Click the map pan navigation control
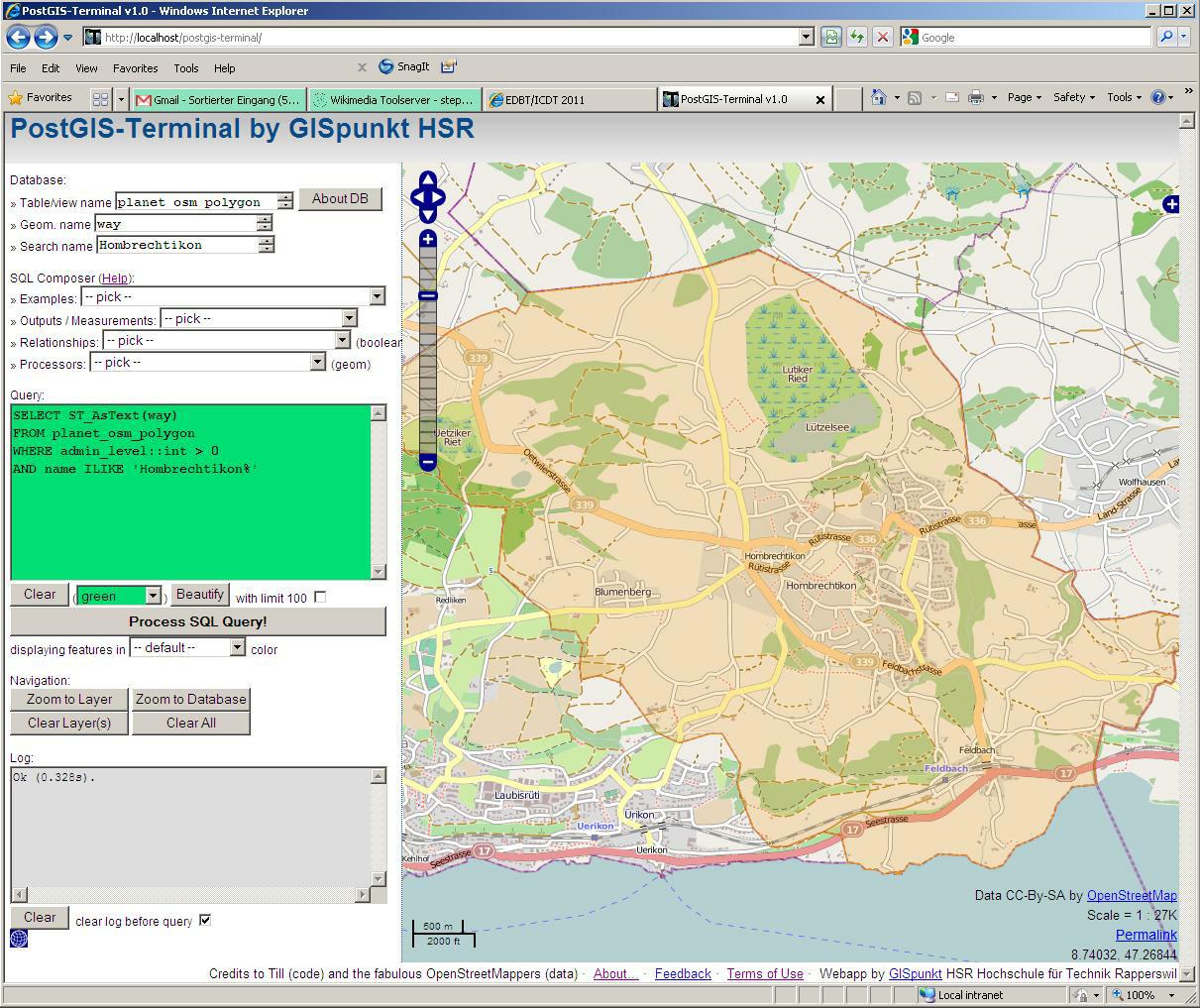 pos(428,197)
